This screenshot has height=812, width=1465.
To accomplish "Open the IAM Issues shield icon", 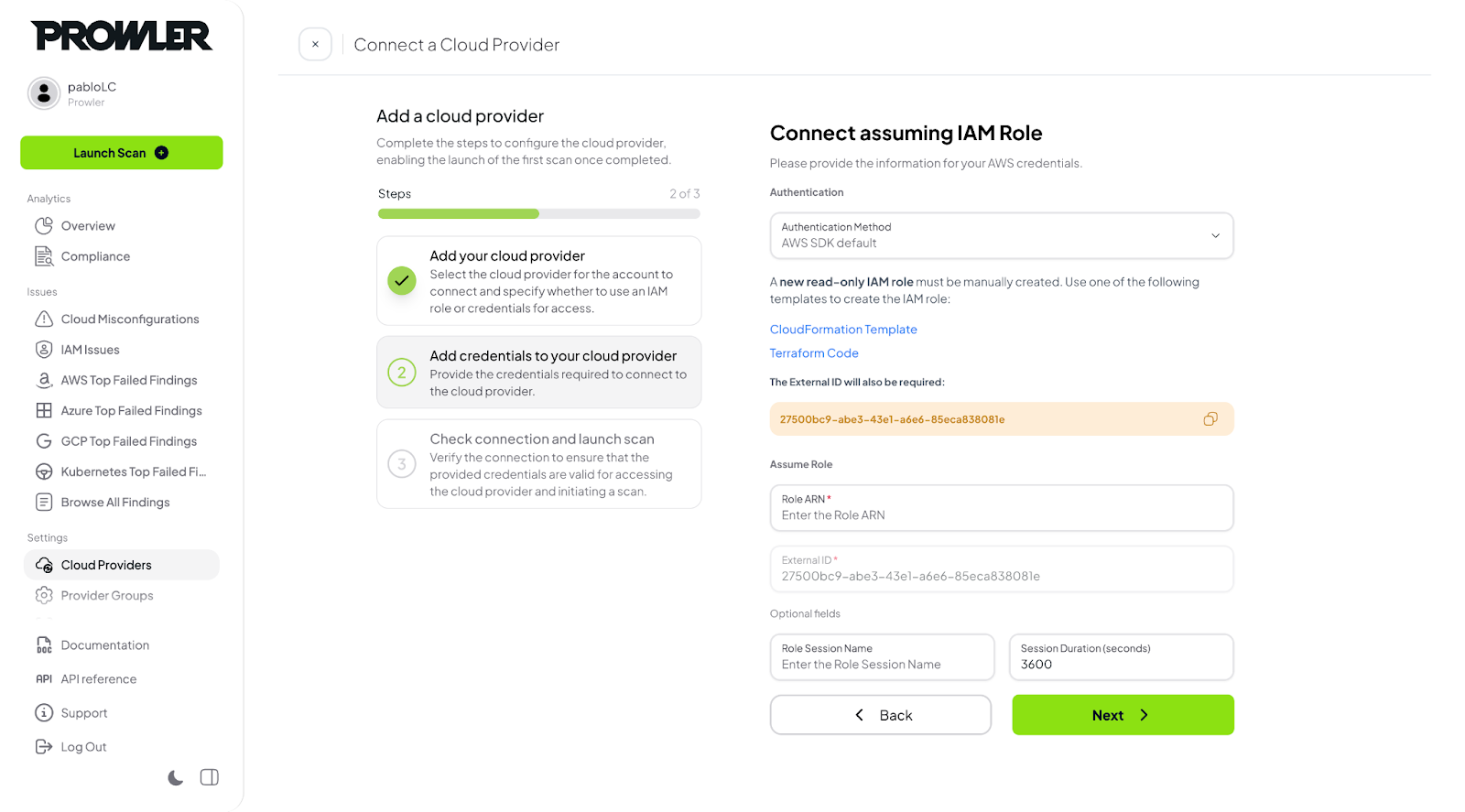I will [44, 350].
